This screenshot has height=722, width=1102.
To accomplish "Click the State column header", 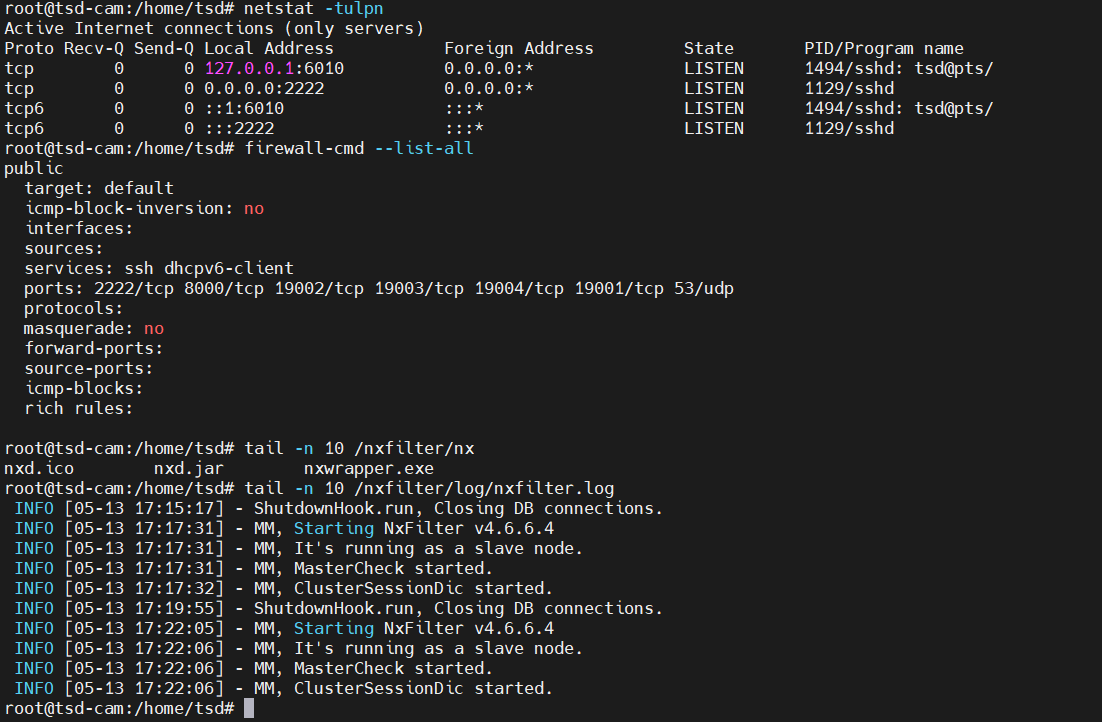I will pos(709,48).
